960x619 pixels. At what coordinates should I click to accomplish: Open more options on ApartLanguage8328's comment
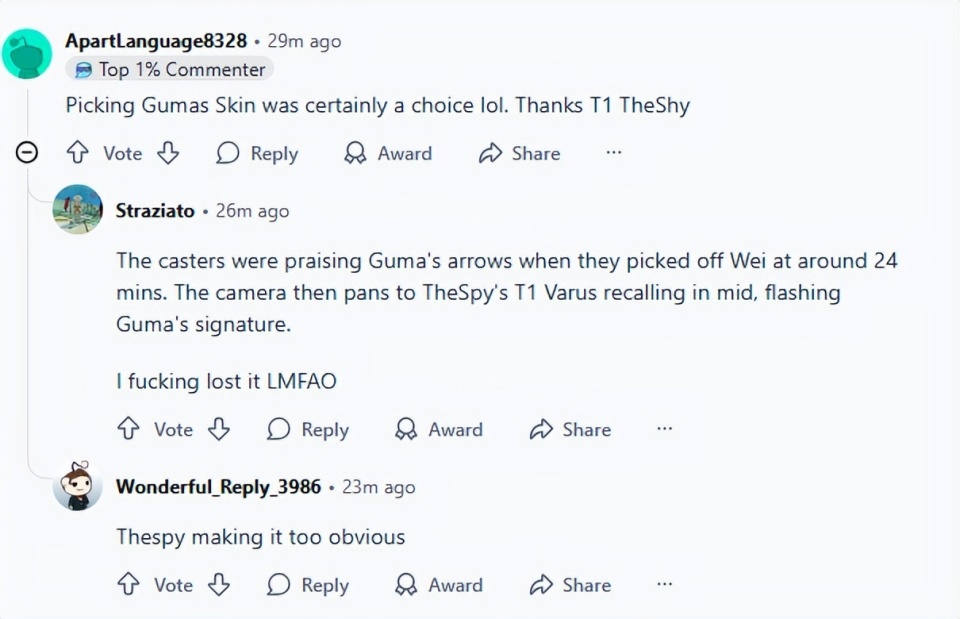click(614, 153)
